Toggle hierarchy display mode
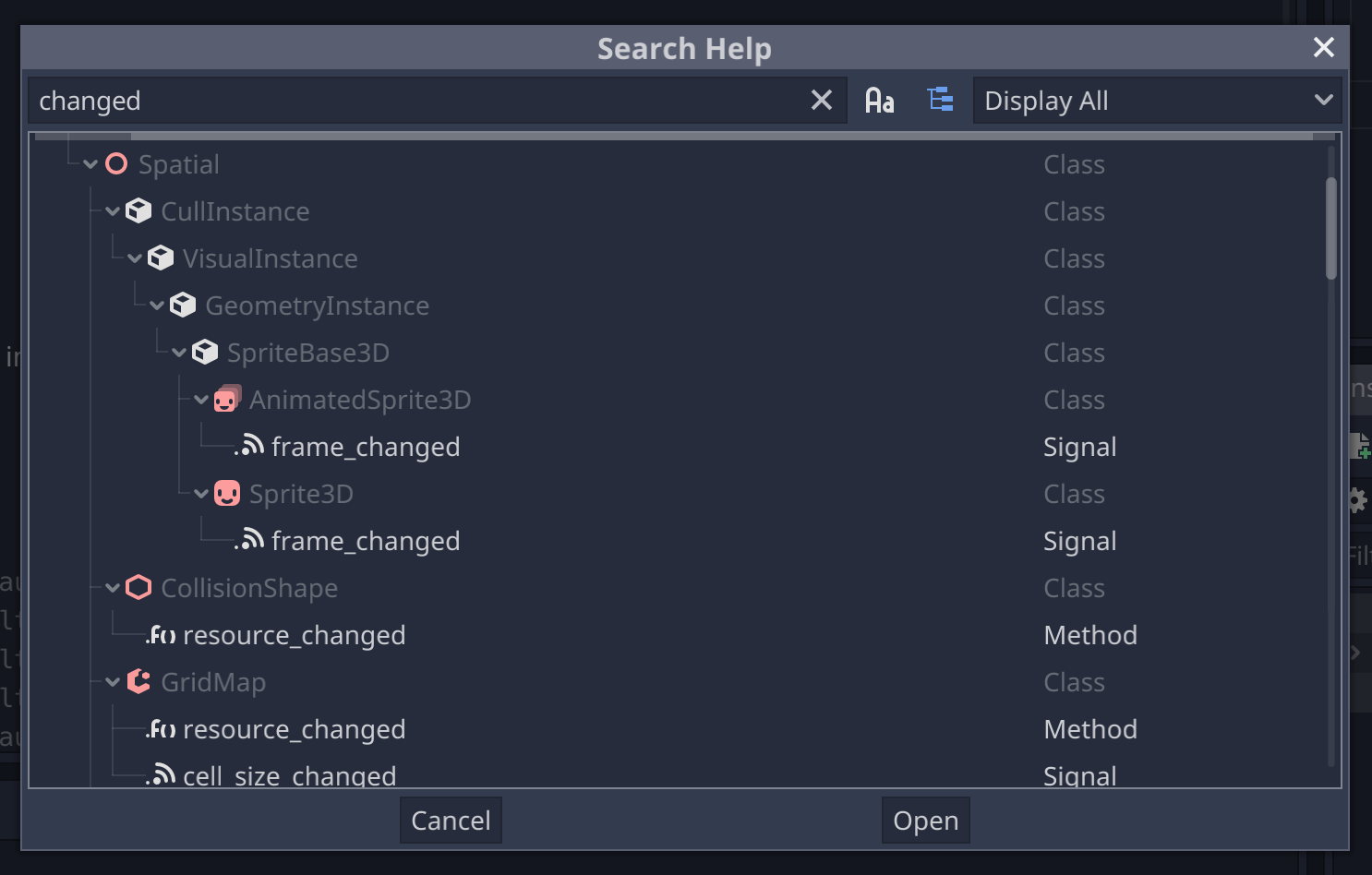Screen dimensions: 1372x875 point(940,100)
